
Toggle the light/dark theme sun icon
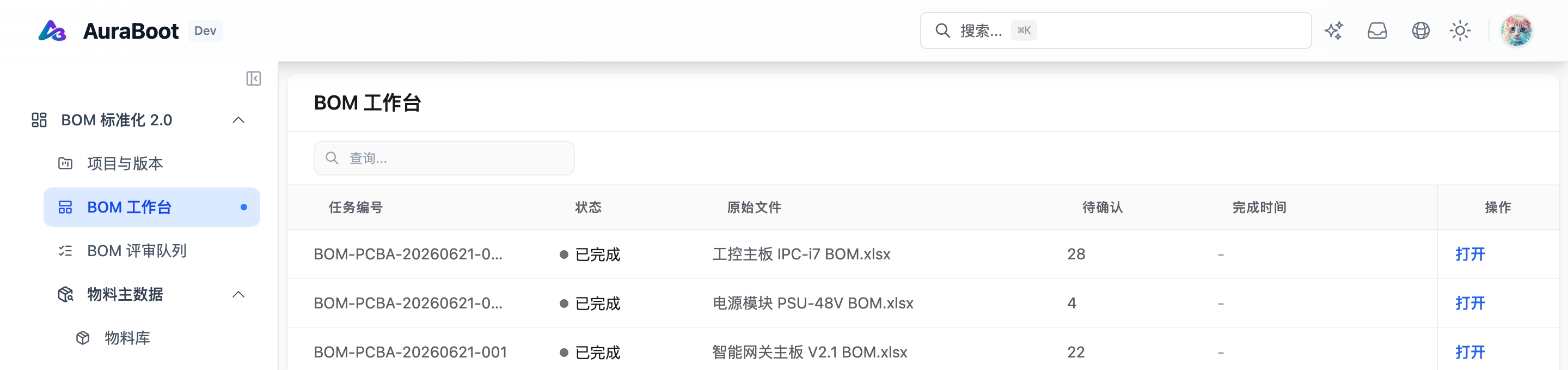1460,31
